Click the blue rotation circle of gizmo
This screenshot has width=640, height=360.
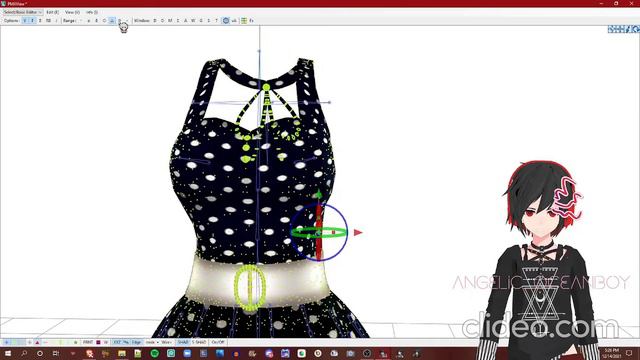pos(319,232)
